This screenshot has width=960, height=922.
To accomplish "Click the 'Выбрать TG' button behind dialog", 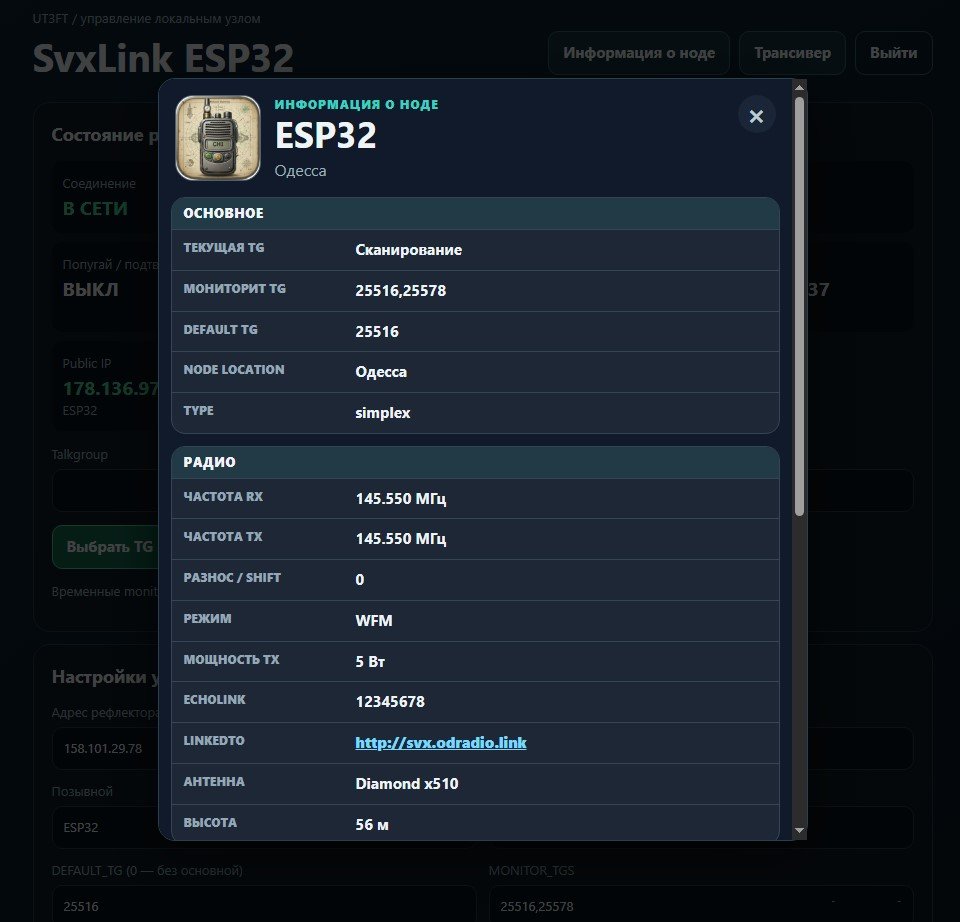I will (x=105, y=547).
